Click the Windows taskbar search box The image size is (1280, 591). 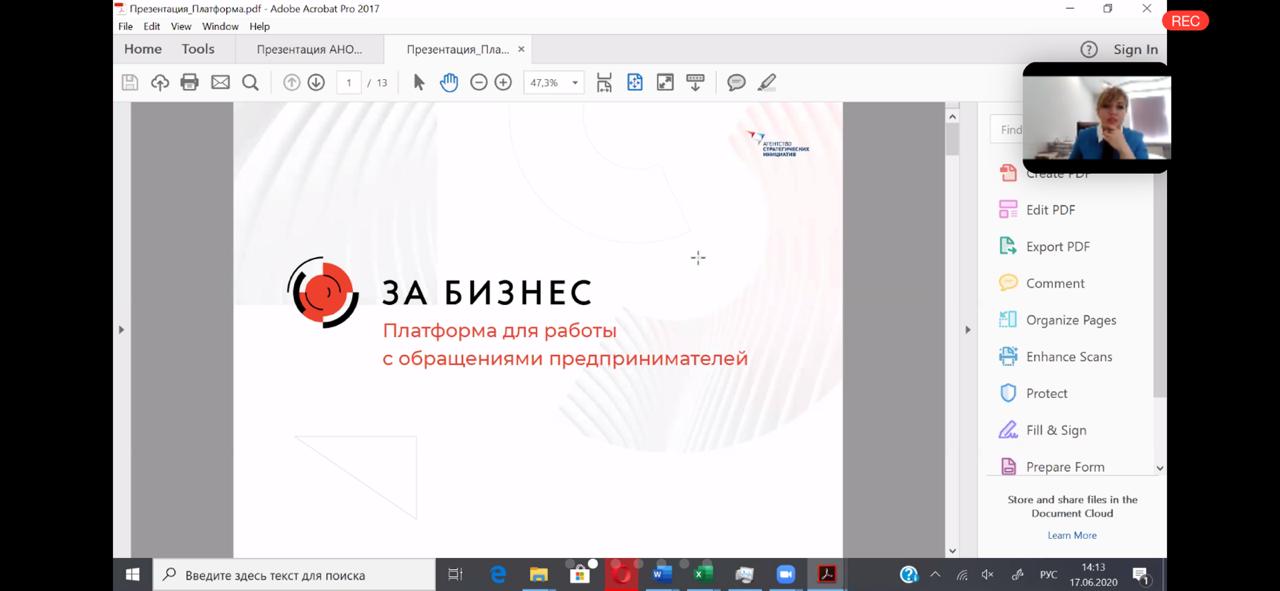[x=294, y=575]
